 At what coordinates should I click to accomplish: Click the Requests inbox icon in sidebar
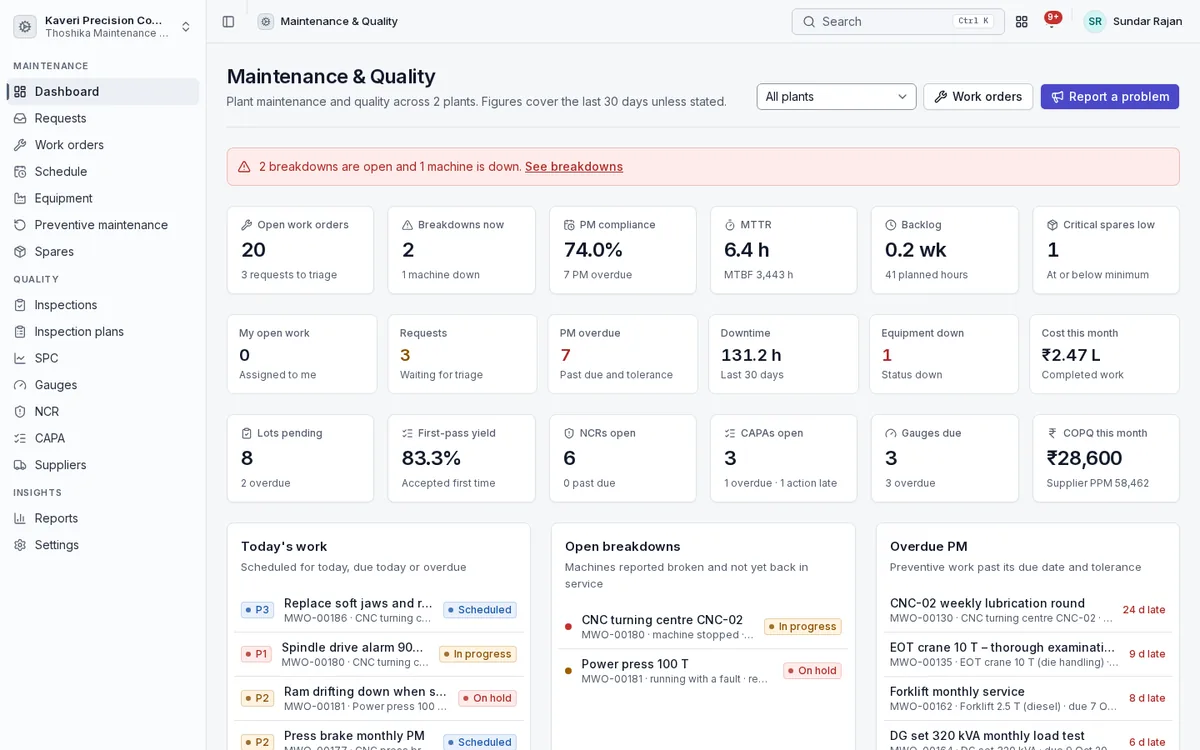click(x=20, y=118)
